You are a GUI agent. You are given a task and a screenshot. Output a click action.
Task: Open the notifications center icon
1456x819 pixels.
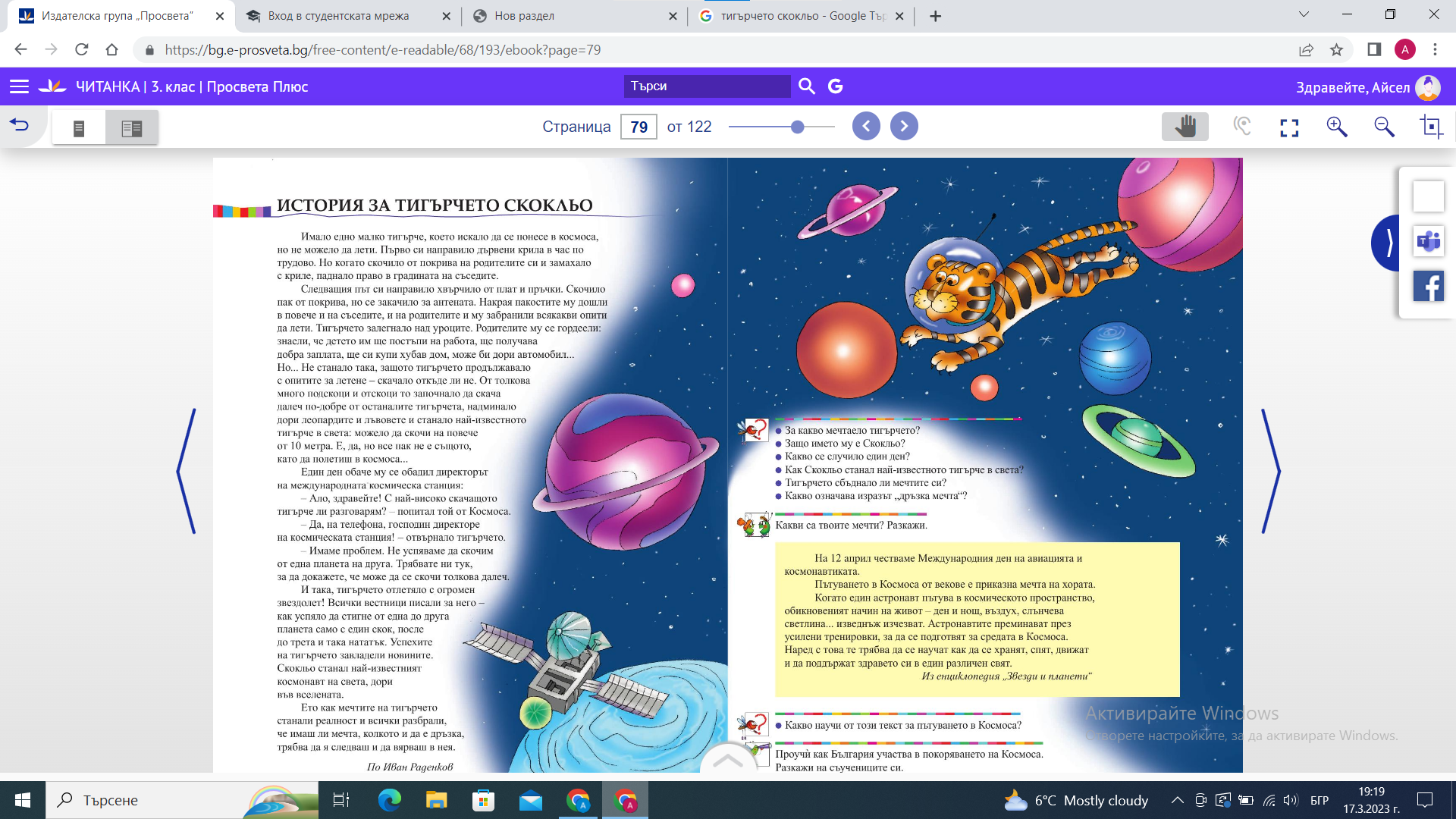click(1425, 800)
